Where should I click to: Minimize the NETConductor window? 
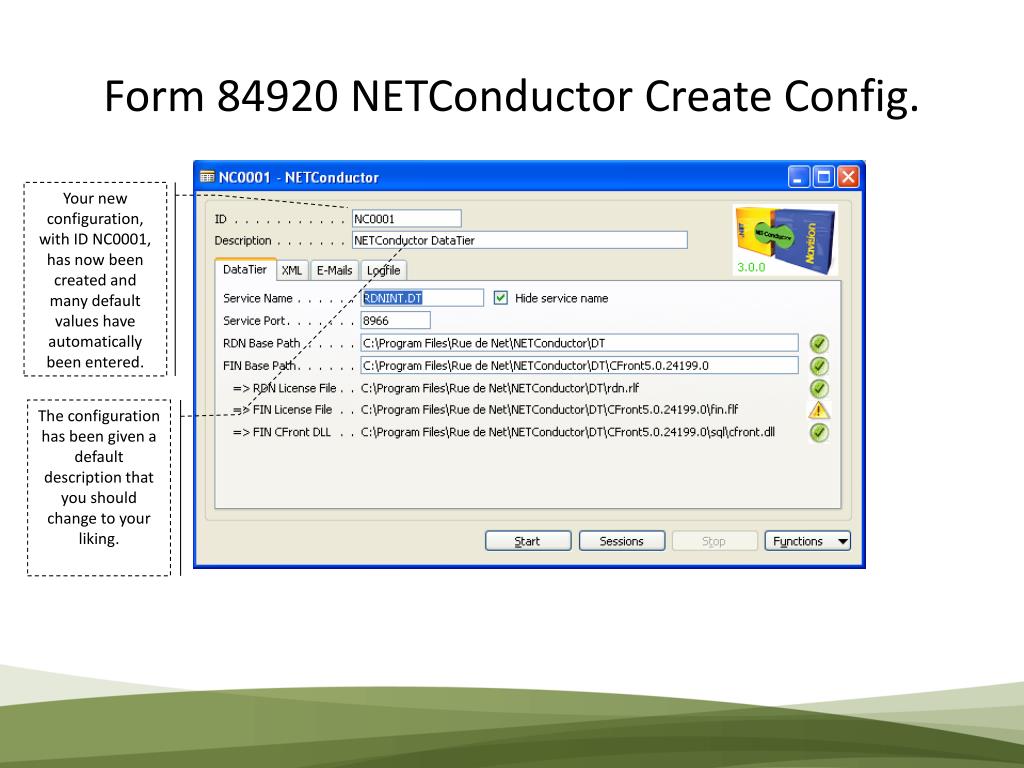(x=799, y=177)
